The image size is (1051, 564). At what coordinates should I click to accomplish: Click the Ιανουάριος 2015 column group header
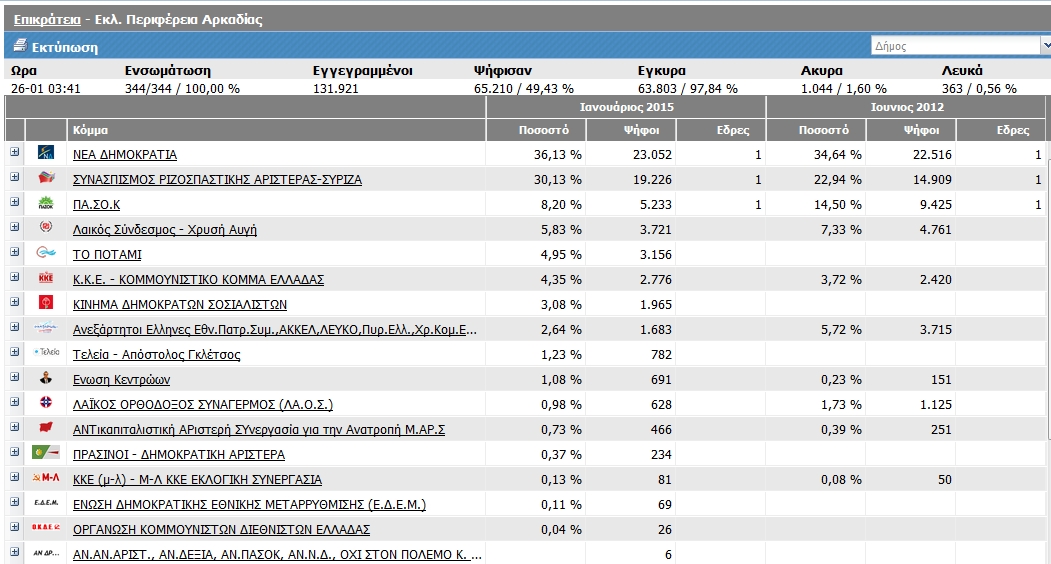[x=625, y=106]
